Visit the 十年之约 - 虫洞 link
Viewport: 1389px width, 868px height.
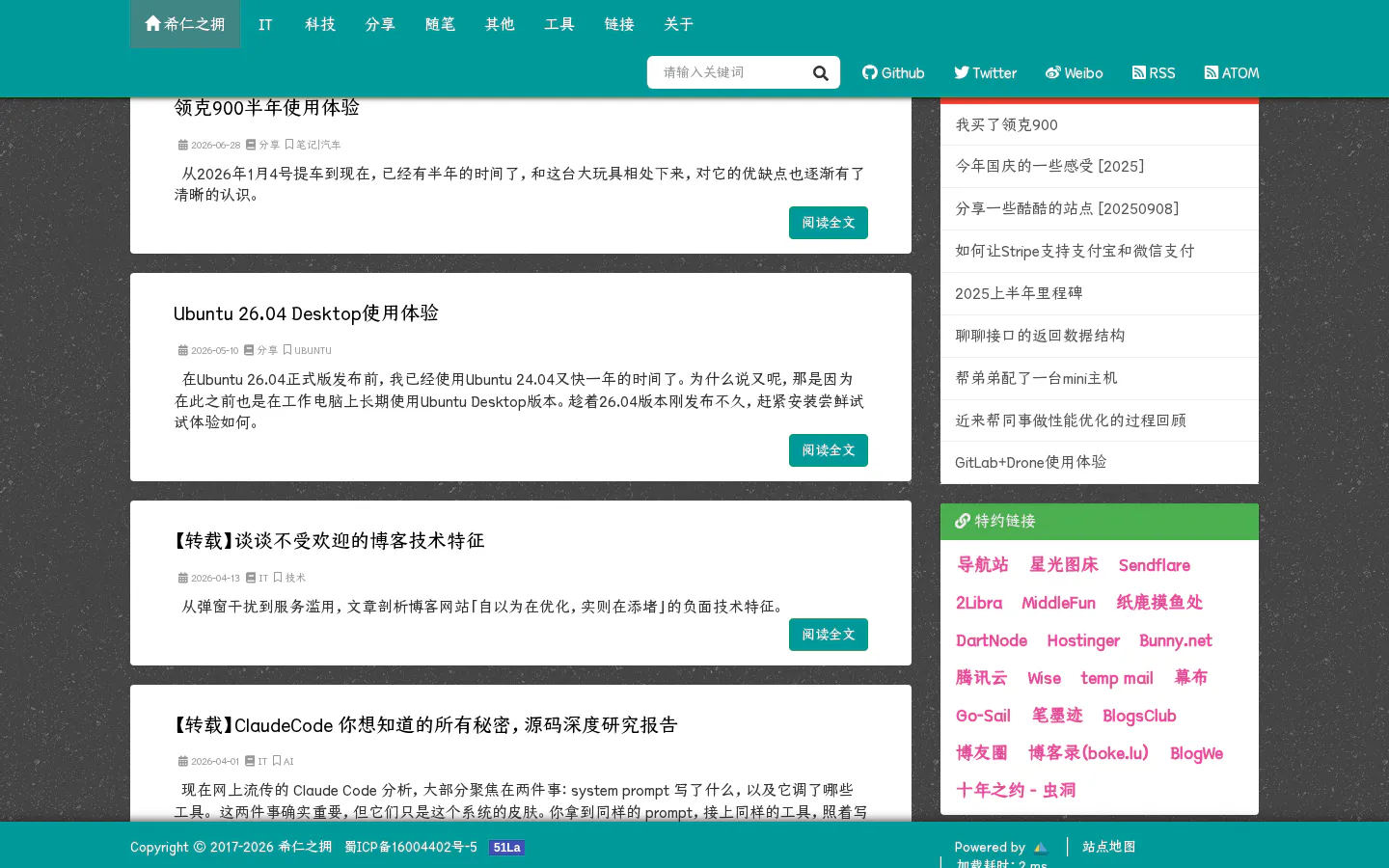1016,790
